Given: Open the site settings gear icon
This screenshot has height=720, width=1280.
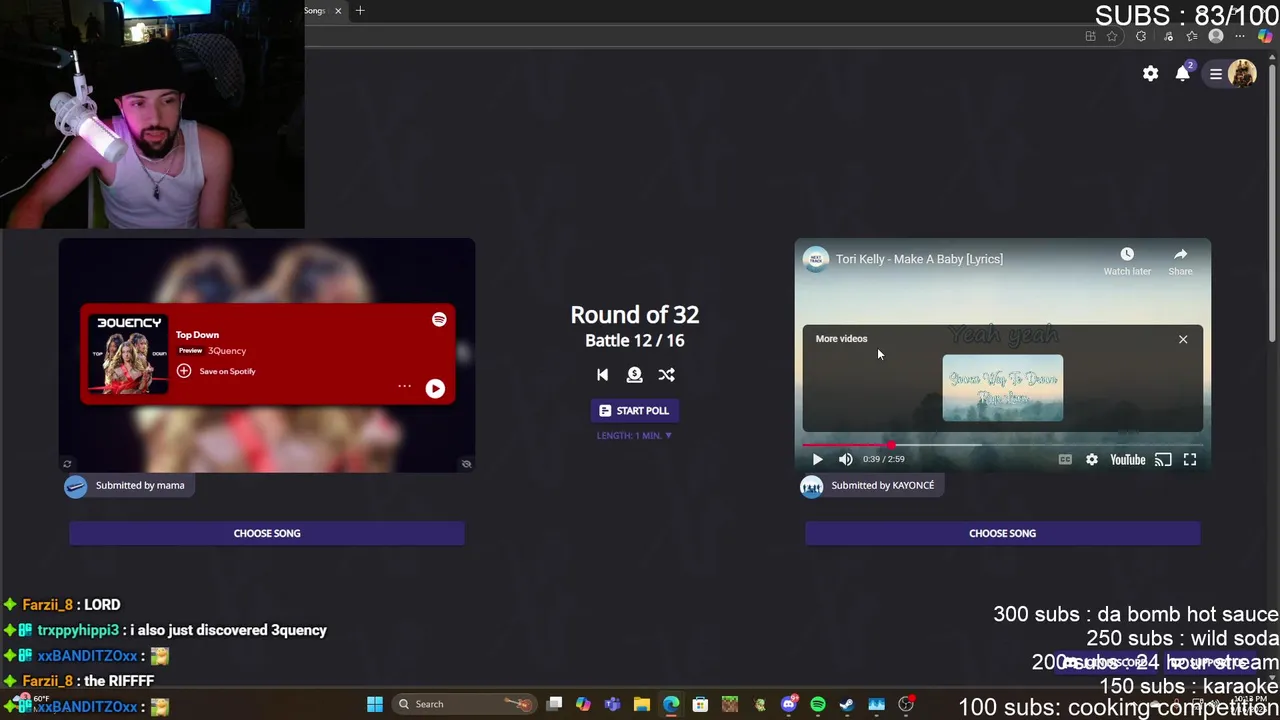Looking at the screenshot, I should 1151,73.
